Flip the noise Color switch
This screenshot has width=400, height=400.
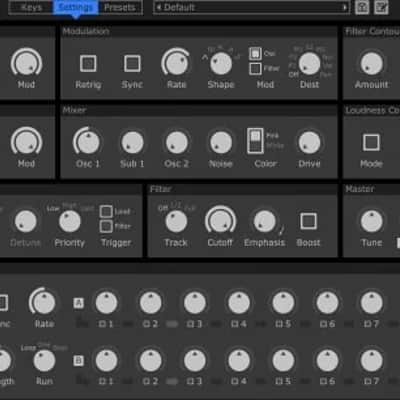[255, 141]
